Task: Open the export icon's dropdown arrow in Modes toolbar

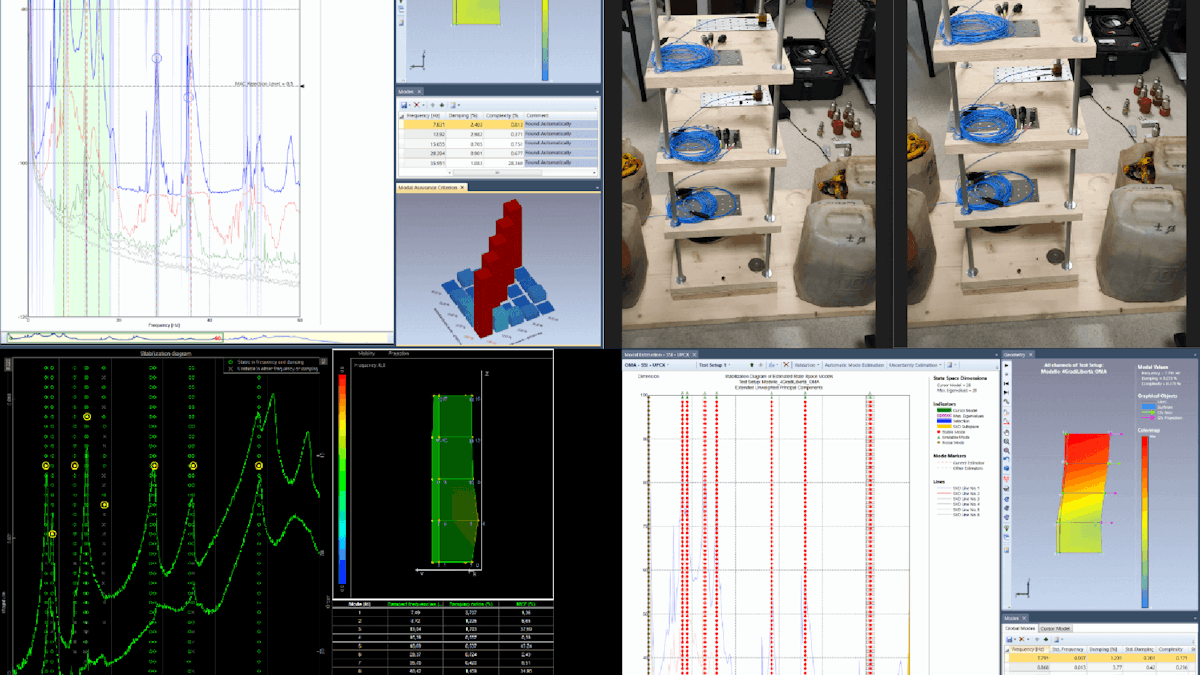Action: pyautogui.click(x=459, y=105)
